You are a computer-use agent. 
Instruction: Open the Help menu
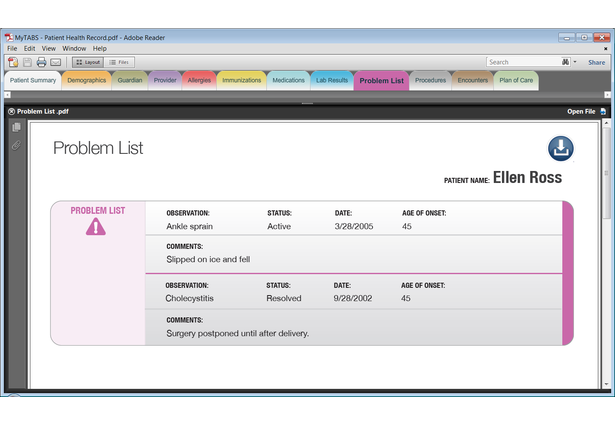click(100, 48)
